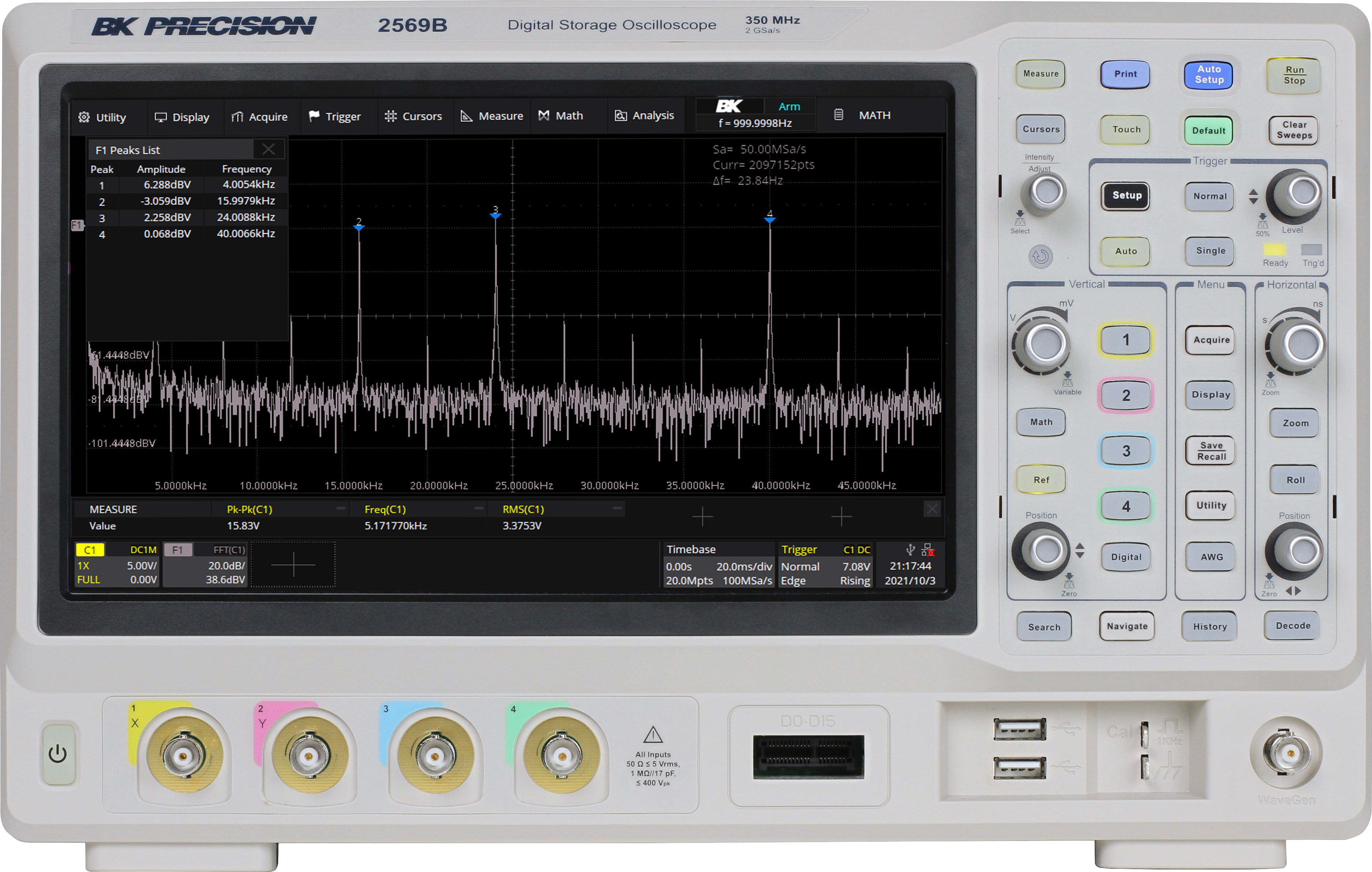1372x872 pixels.
Task: Open the Acquire menu icon
Action: click(237, 116)
